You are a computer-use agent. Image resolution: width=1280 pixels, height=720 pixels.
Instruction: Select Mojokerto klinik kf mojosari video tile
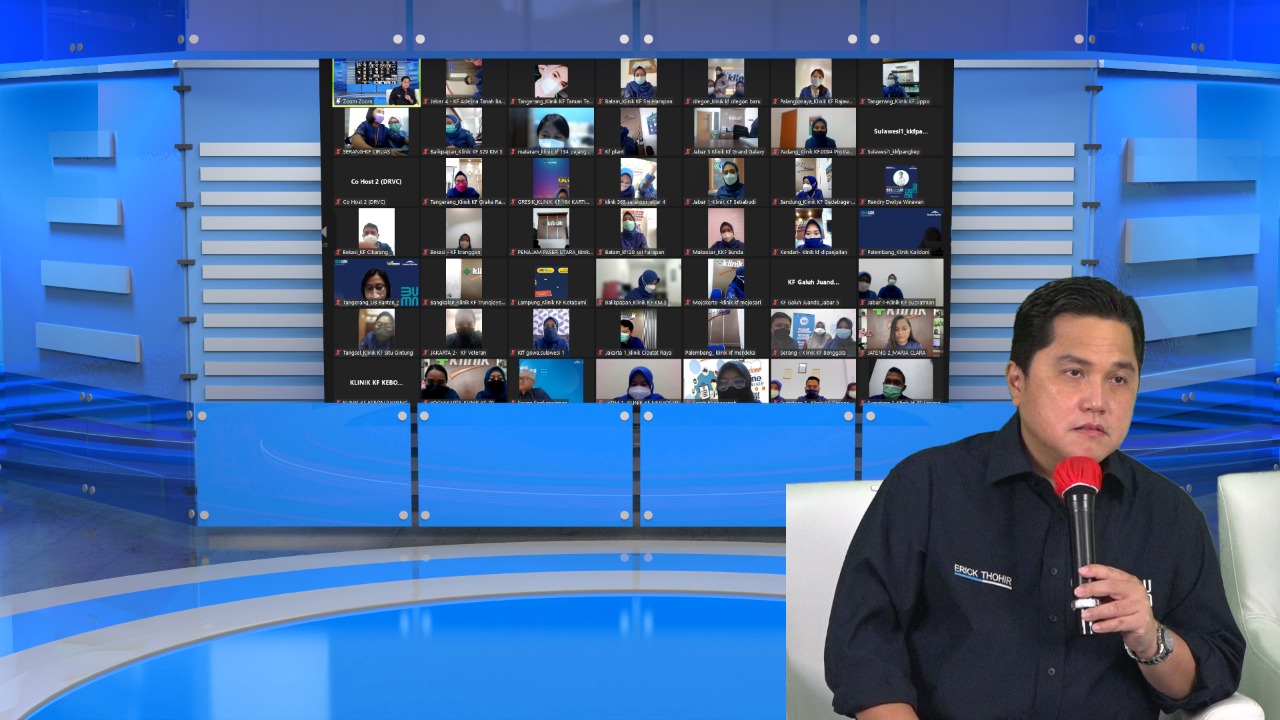click(726, 282)
